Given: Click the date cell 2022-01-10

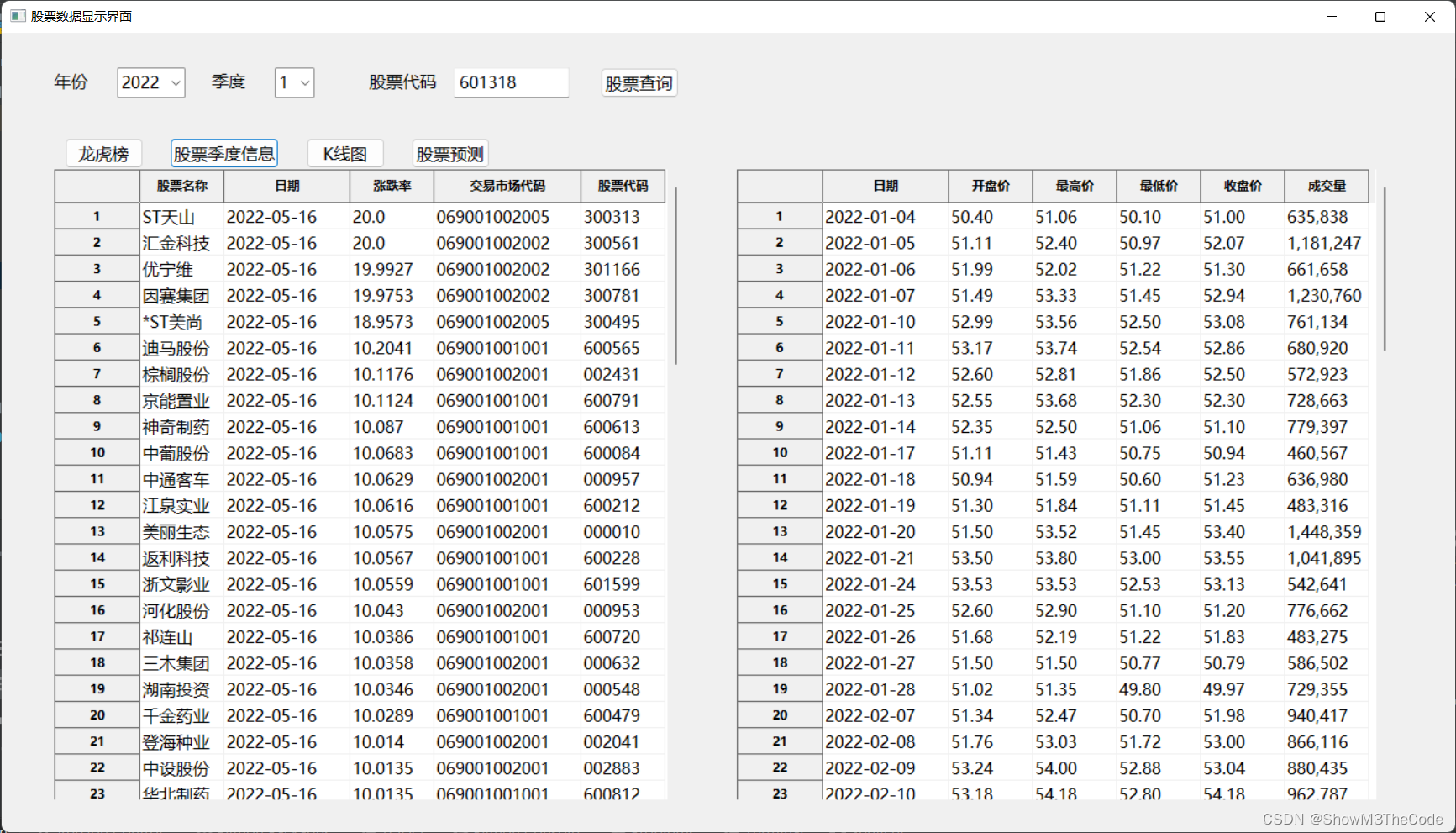Looking at the screenshot, I should [x=886, y=322].
